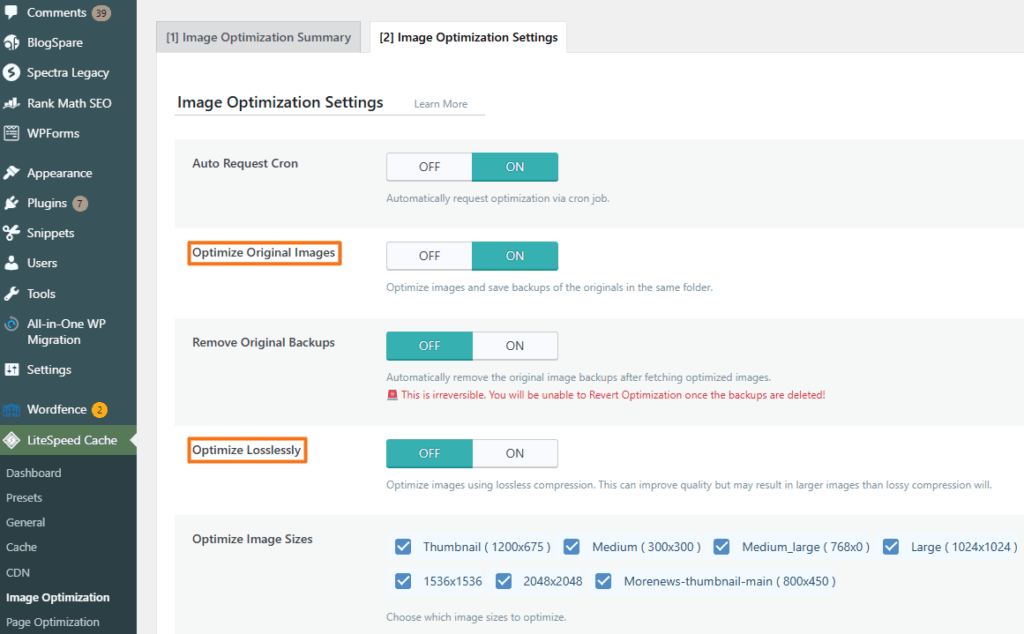Open the Rank Math SEO menu
The image size is (1024, 634).
click(x=69, y=103)
